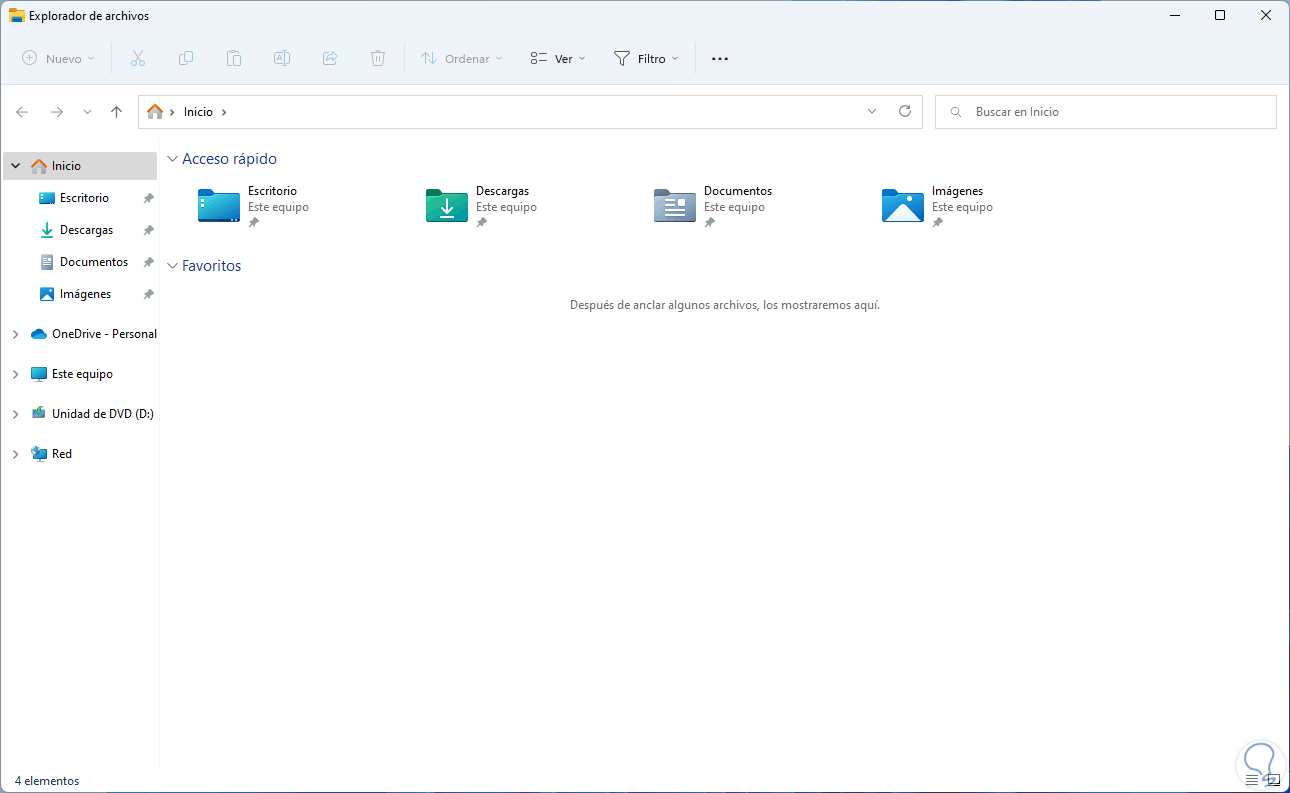Screen dimensions: 1290x793
Task: Click the pin icon beside Documentos in the sidebar
Action: coord(148,262)
